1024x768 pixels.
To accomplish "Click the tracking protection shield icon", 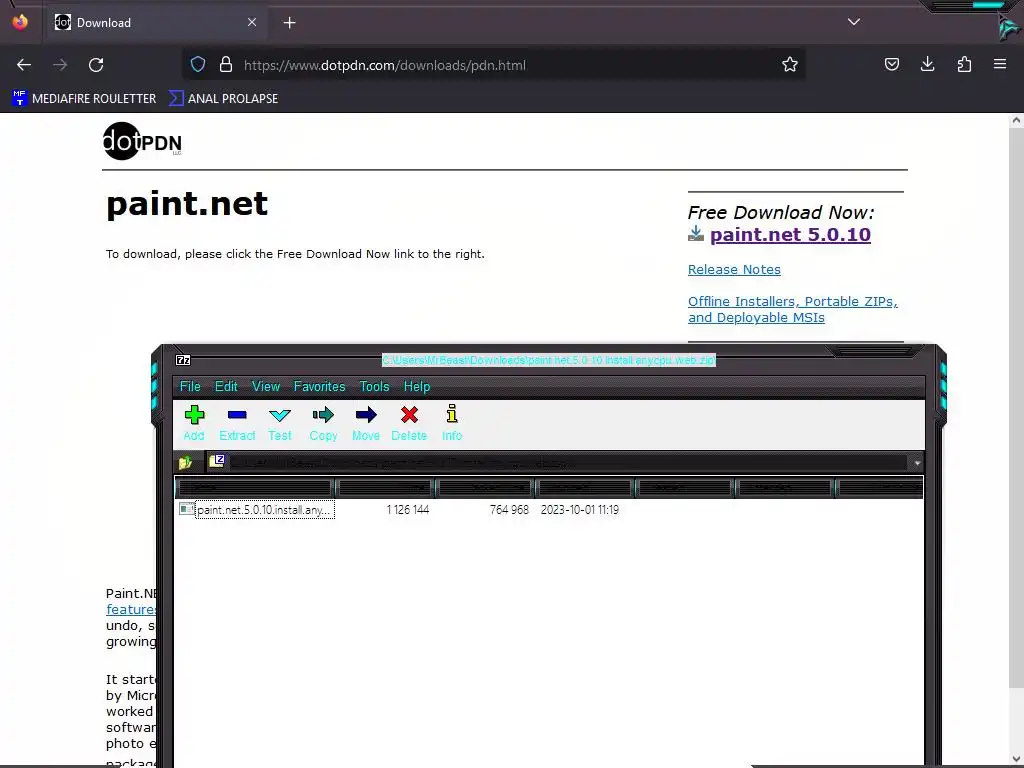I will pos(198,65).
